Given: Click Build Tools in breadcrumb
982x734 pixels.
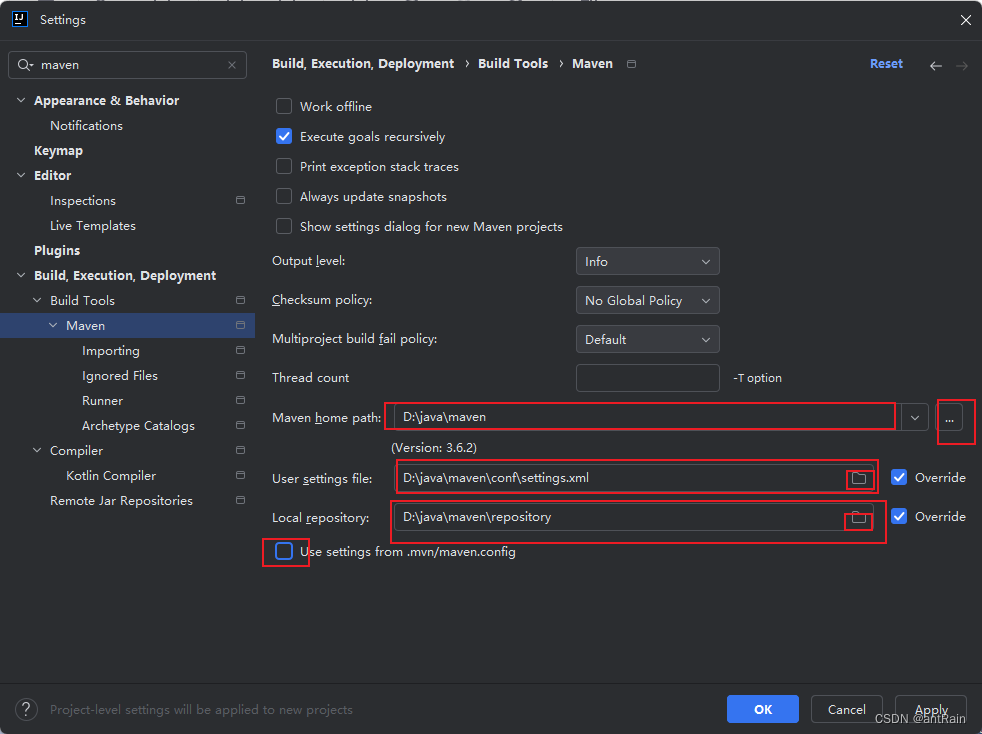Looking at the screenshot, I should [x=513, y=64].
